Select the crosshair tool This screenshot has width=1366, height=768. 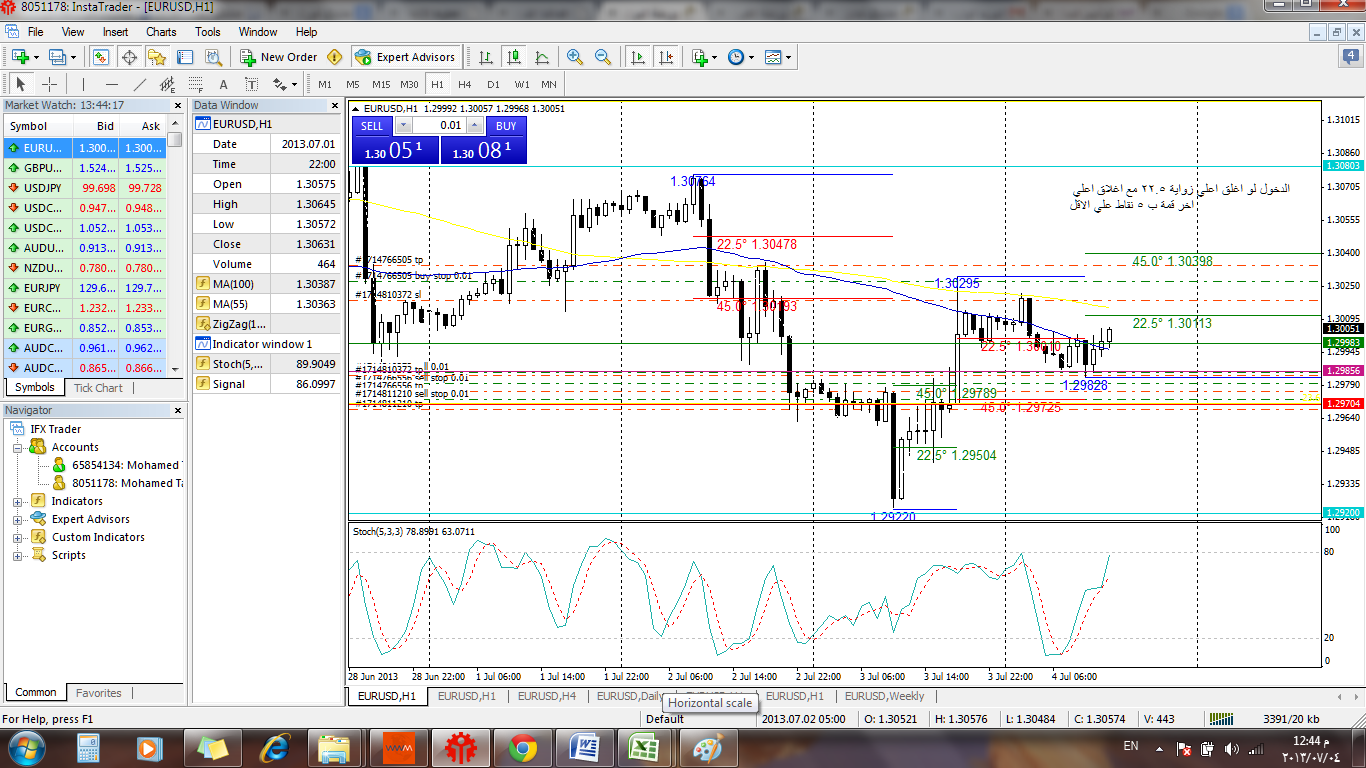(x=49, y=84)
